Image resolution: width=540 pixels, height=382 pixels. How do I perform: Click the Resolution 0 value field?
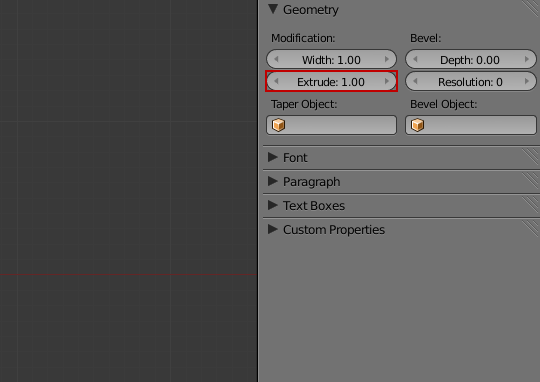(x=470, y=81)
